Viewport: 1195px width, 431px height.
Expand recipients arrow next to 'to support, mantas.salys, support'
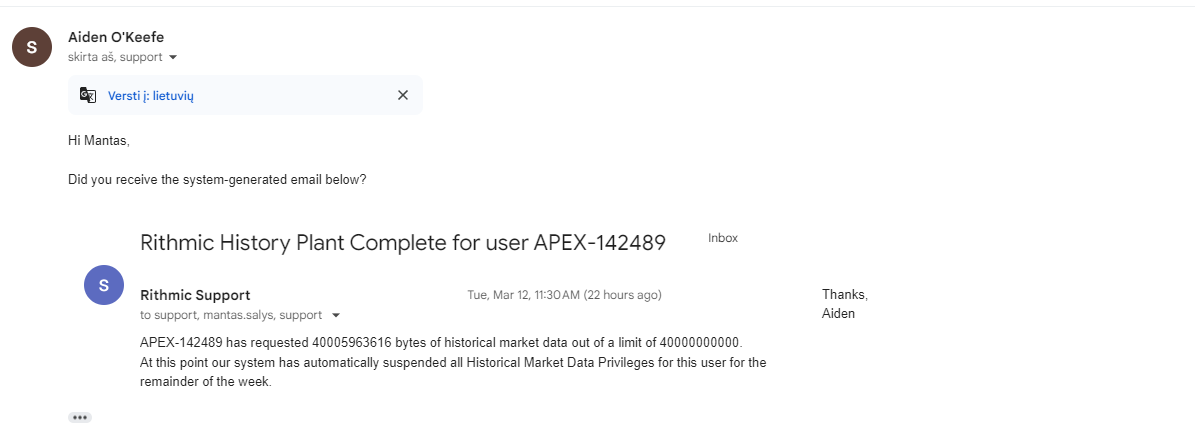click(336, 315)
